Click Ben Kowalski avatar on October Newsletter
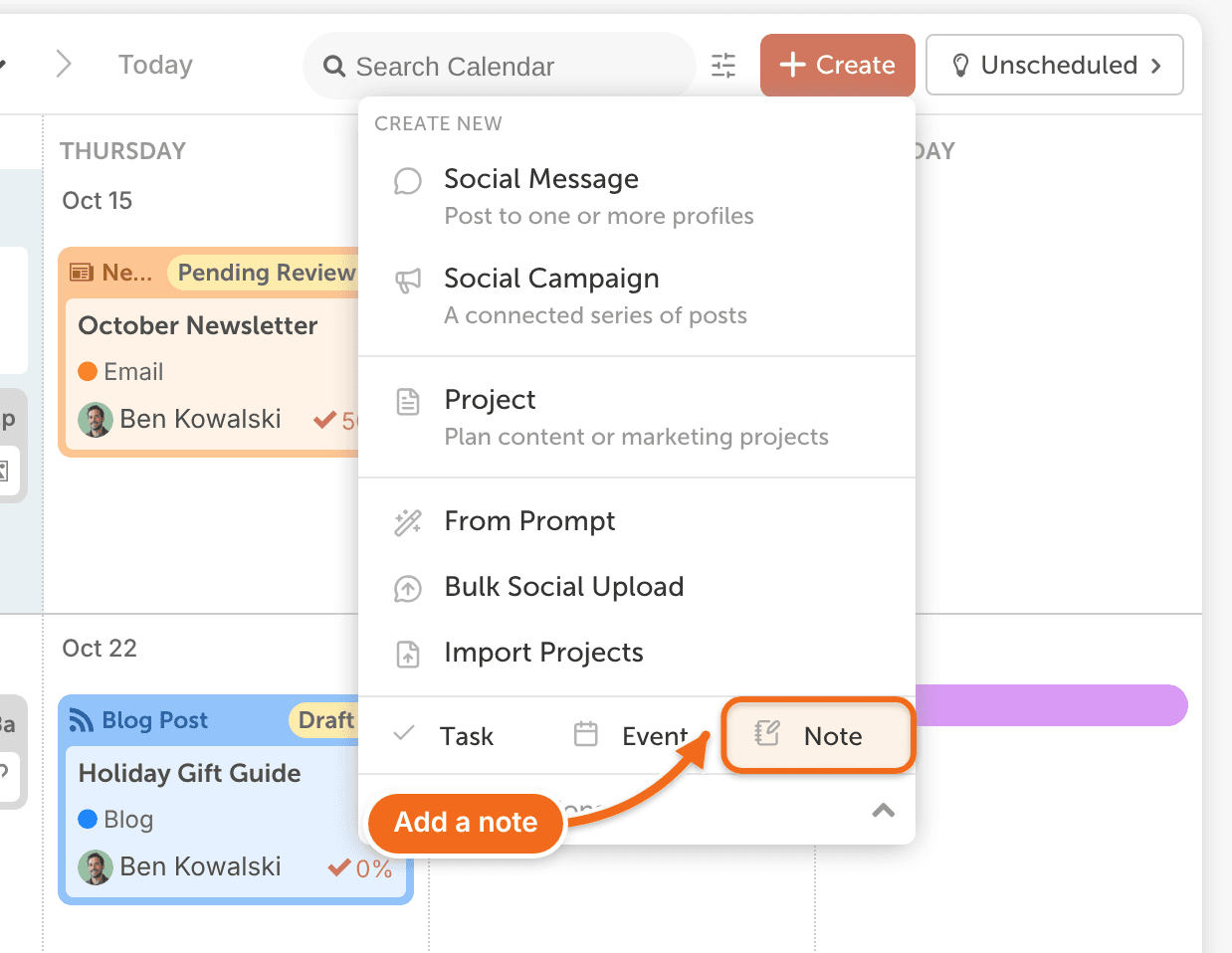Screen dimensions: 1232x953 pyautogui.click(x=96, y=420)
